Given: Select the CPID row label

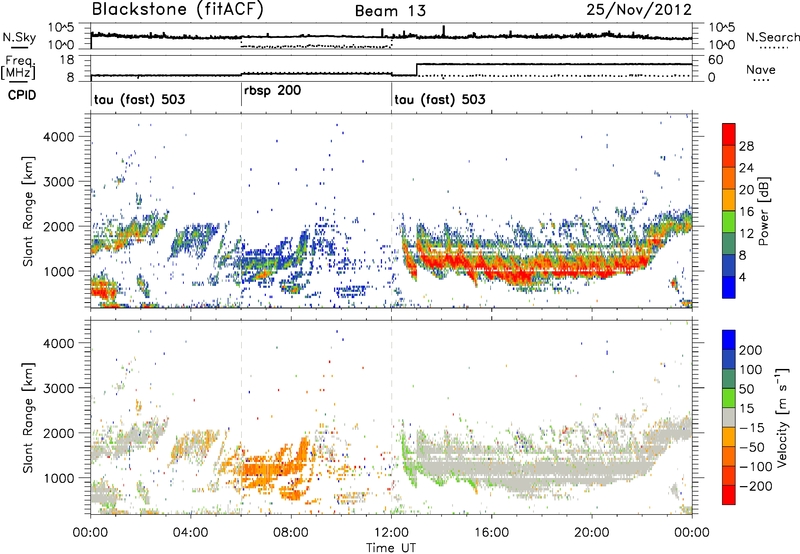Looking at the screenshot, I should [22, 95].
